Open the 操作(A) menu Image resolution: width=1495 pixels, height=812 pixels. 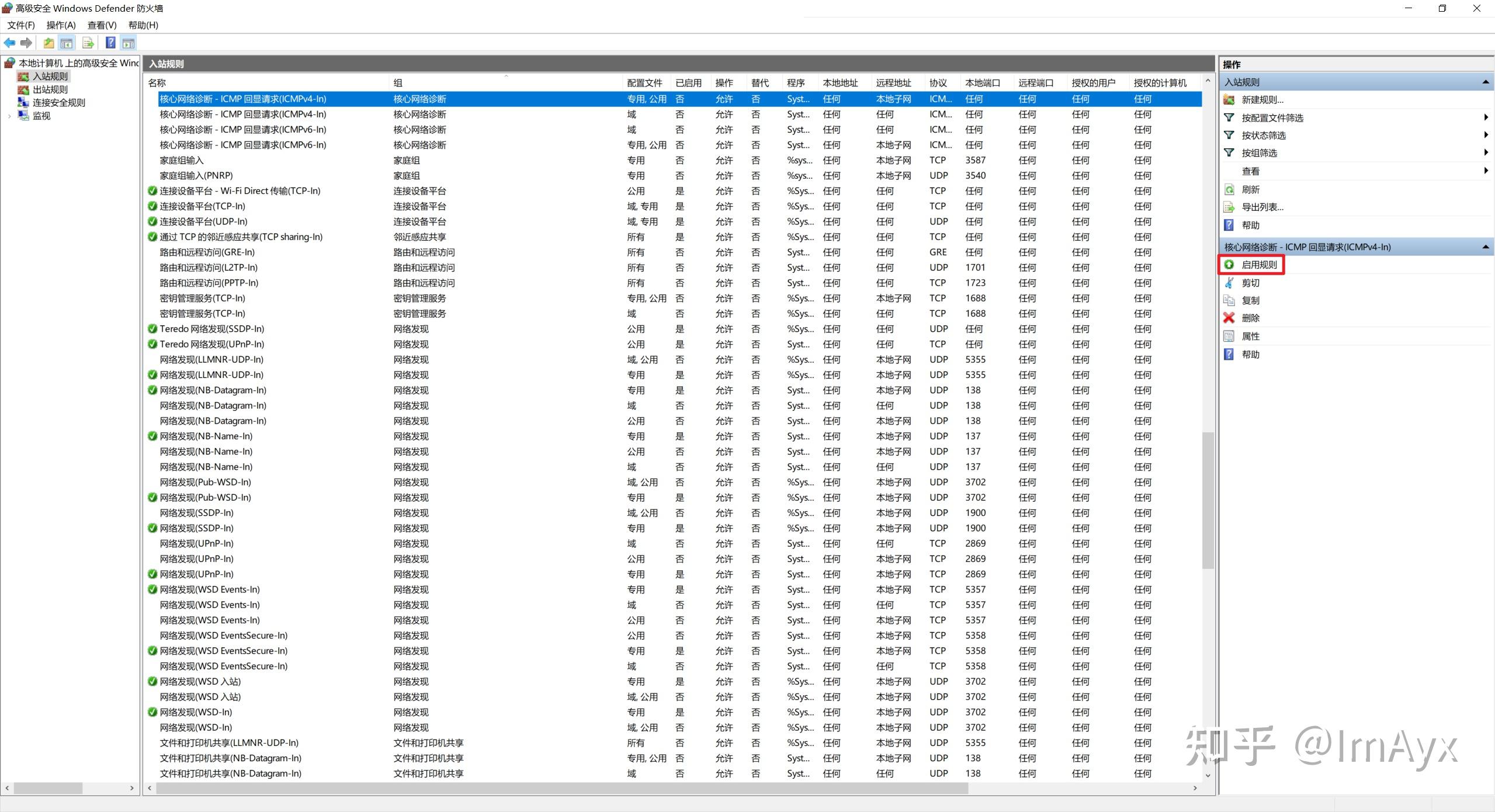point(61,25)
